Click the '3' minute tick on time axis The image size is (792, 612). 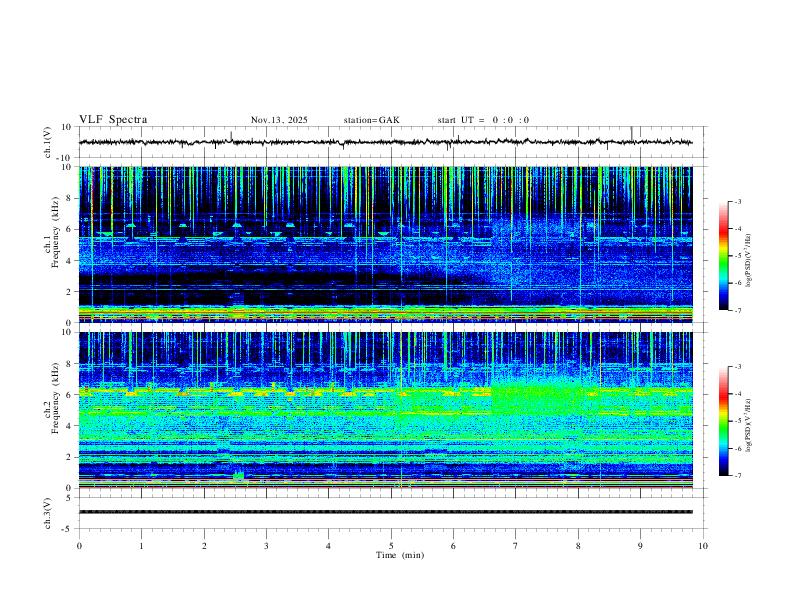266,546
